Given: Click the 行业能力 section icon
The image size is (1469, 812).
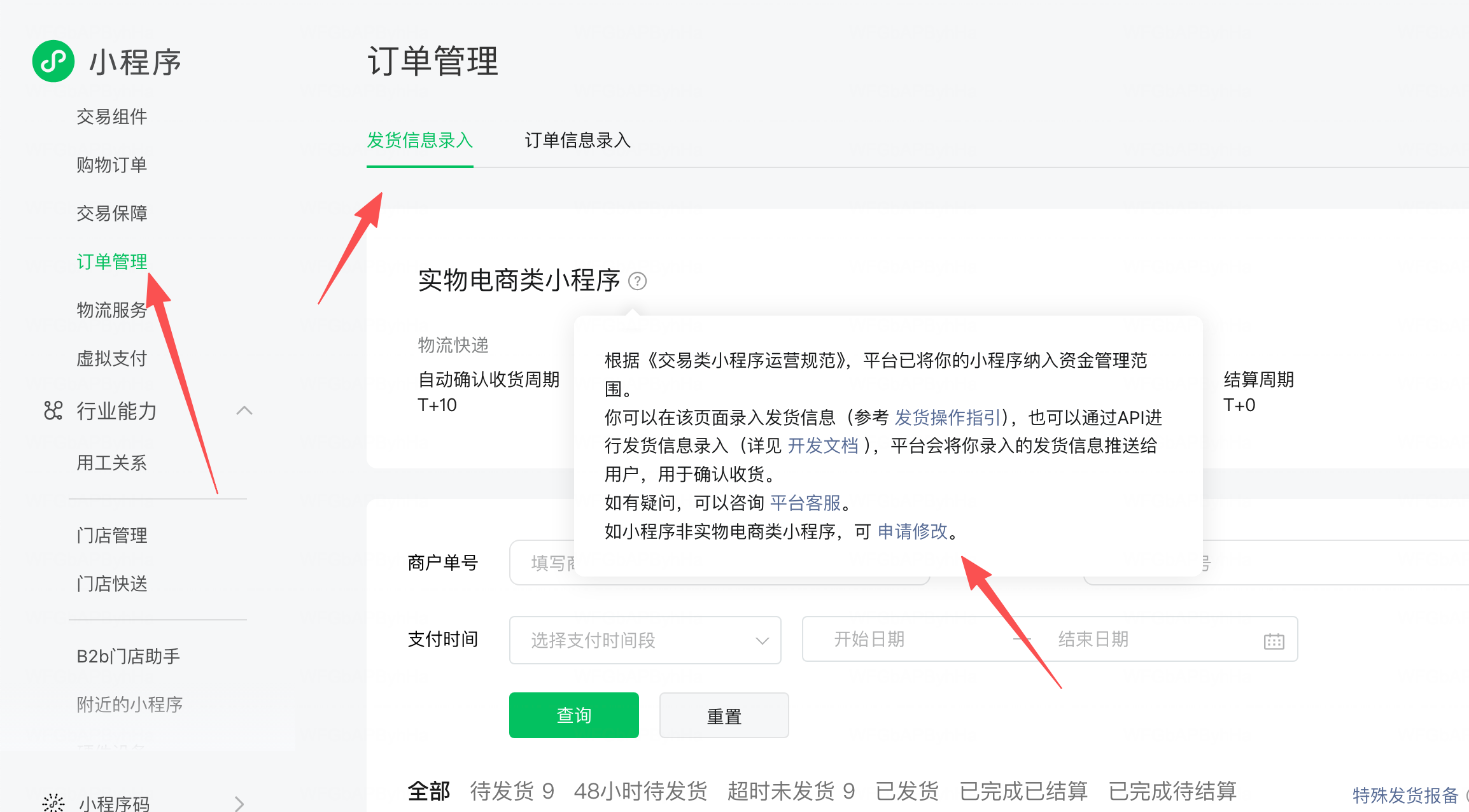Looking at the screenshot, I should pyautogui.click(x=53, y=411).
